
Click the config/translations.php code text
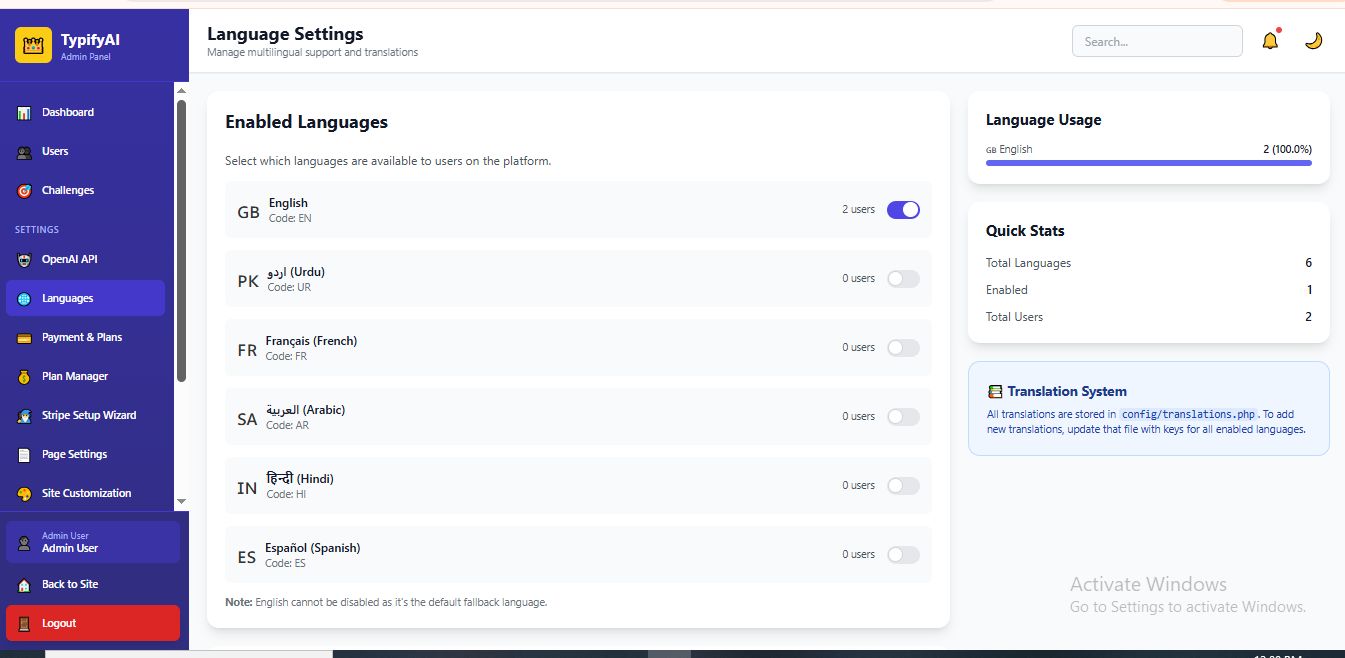(1188, 414)
